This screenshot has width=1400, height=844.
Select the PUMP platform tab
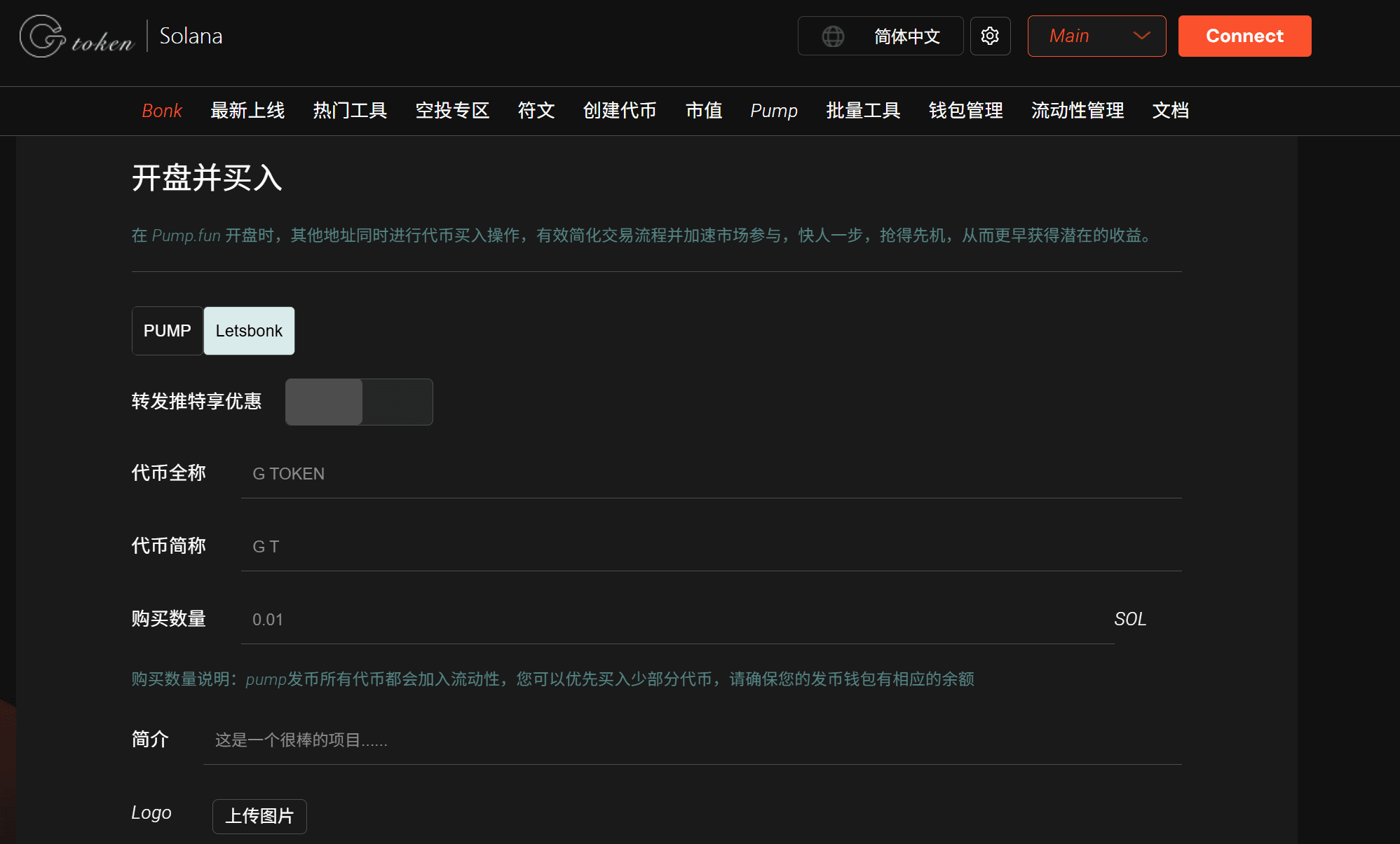[x=168, y=331]
